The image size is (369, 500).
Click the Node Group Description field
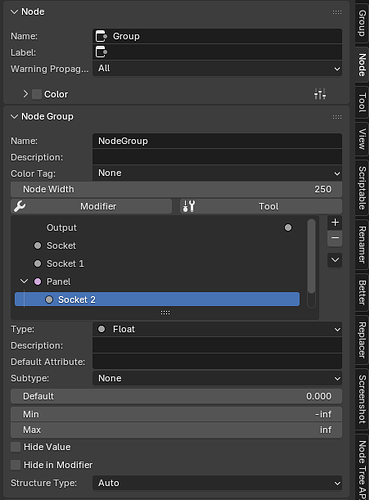pos(217,157)
